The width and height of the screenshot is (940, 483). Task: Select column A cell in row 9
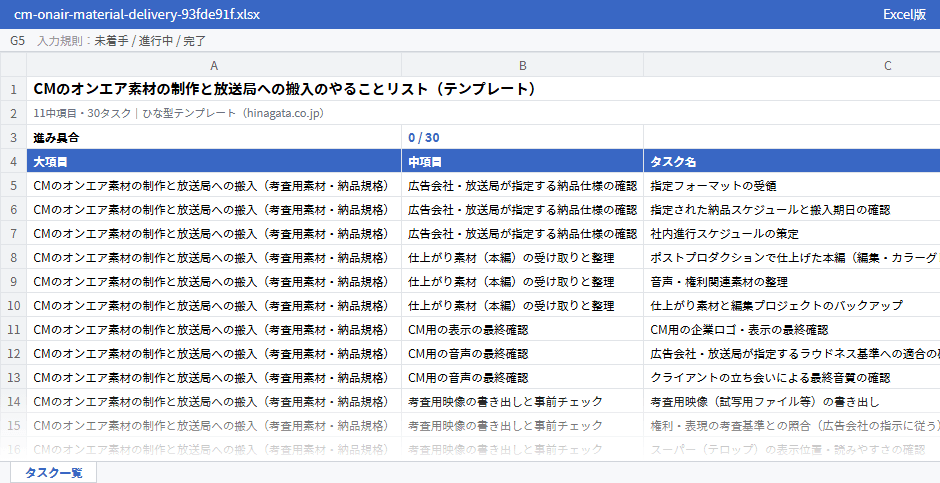click(214, 282)
